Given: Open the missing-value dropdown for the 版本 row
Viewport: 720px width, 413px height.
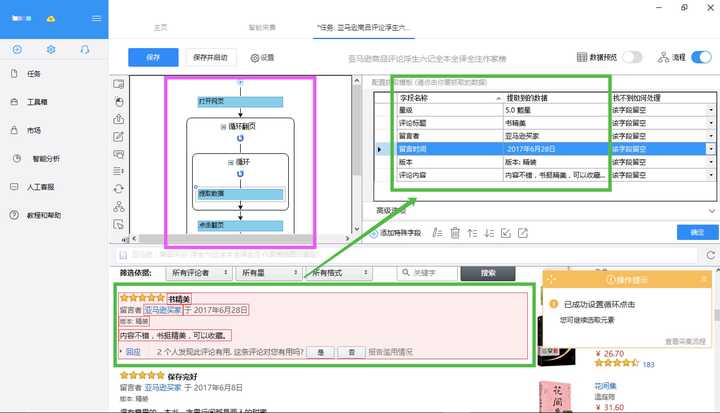Looking at the screenshot, I should click(710, 162).
